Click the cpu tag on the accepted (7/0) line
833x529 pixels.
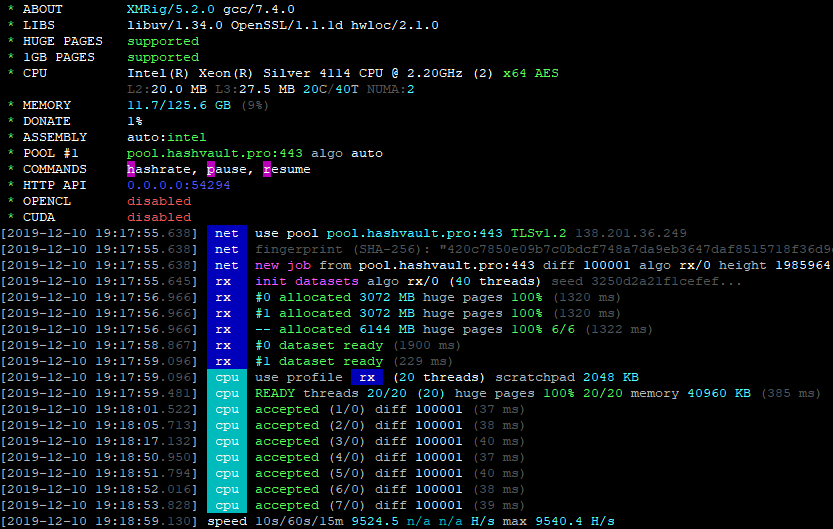[227, 505]
